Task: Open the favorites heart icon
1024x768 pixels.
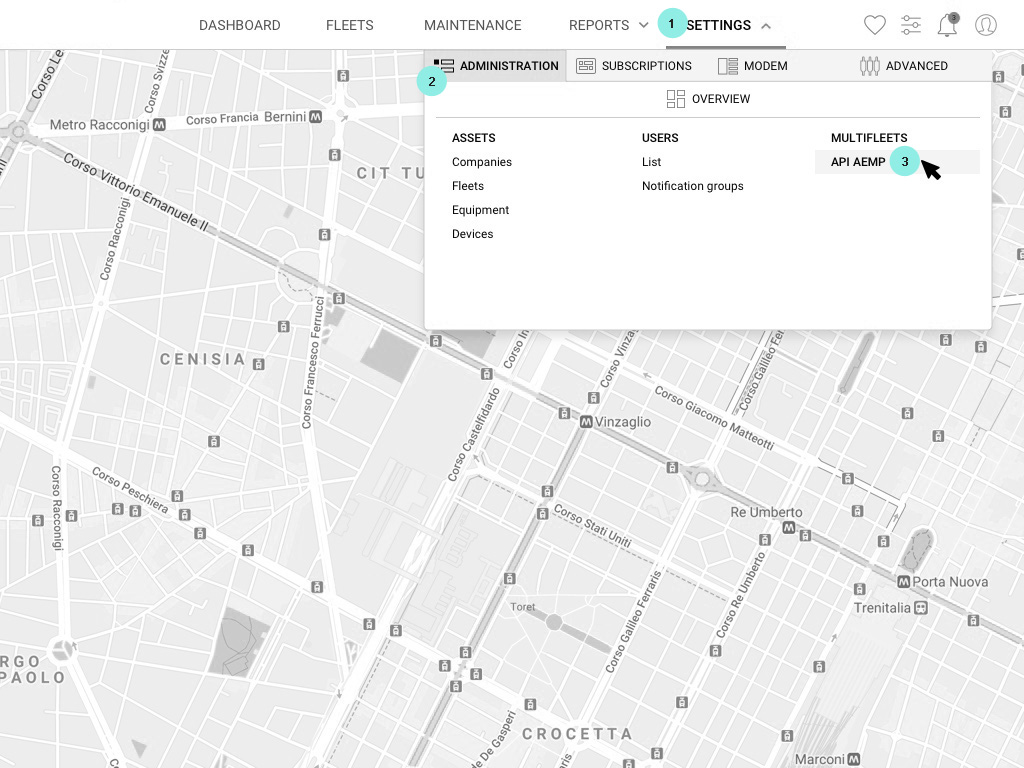Action: (874, 25)
